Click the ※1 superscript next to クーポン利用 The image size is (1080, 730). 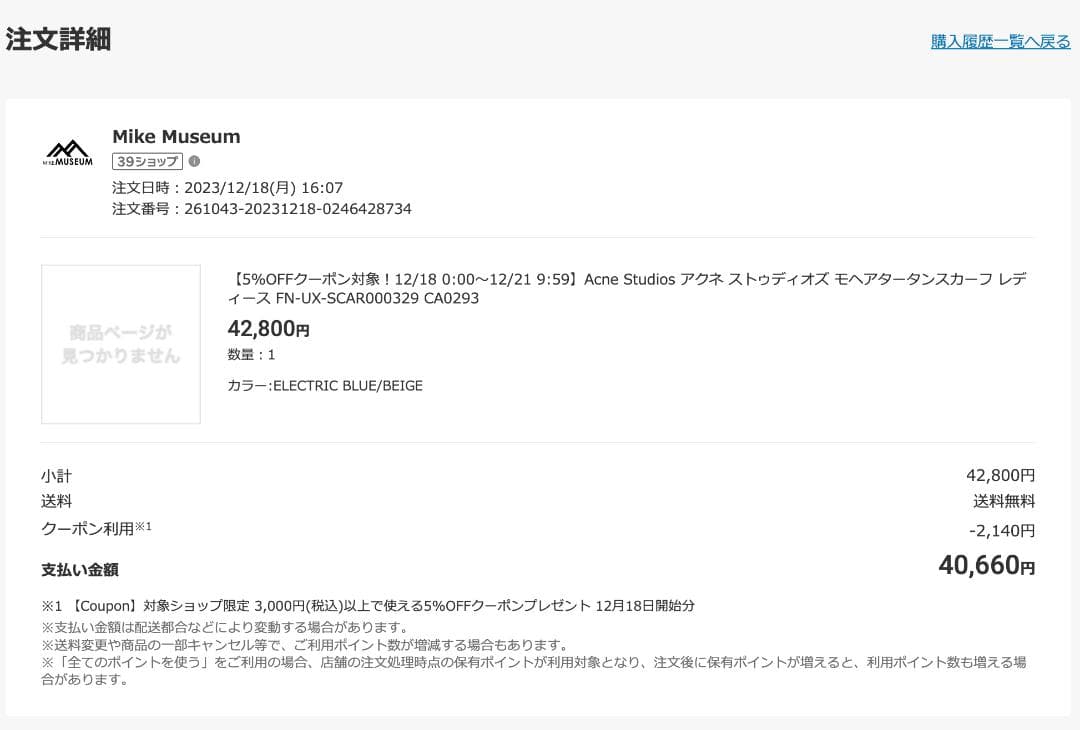coord(143,526)
